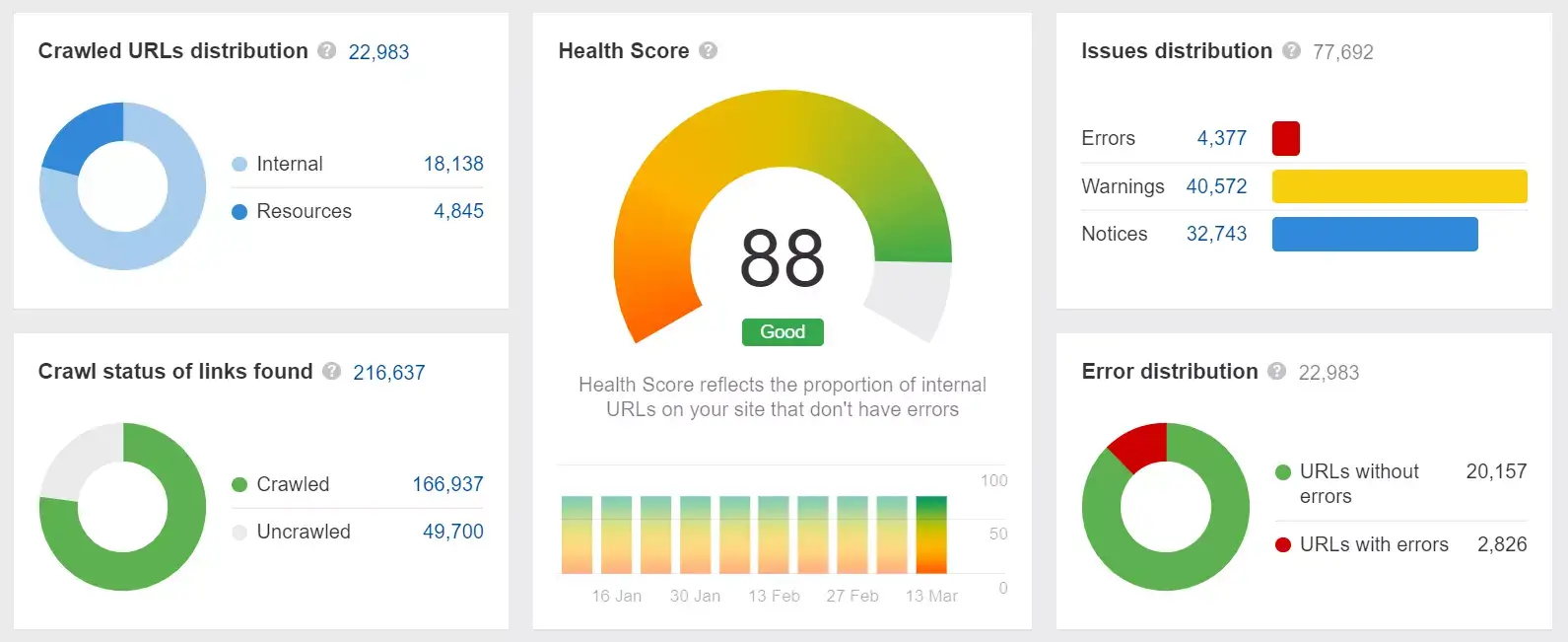Click help icon next to Health Score
This screenshot has width=1568, height=642.
tap(708, 50)
